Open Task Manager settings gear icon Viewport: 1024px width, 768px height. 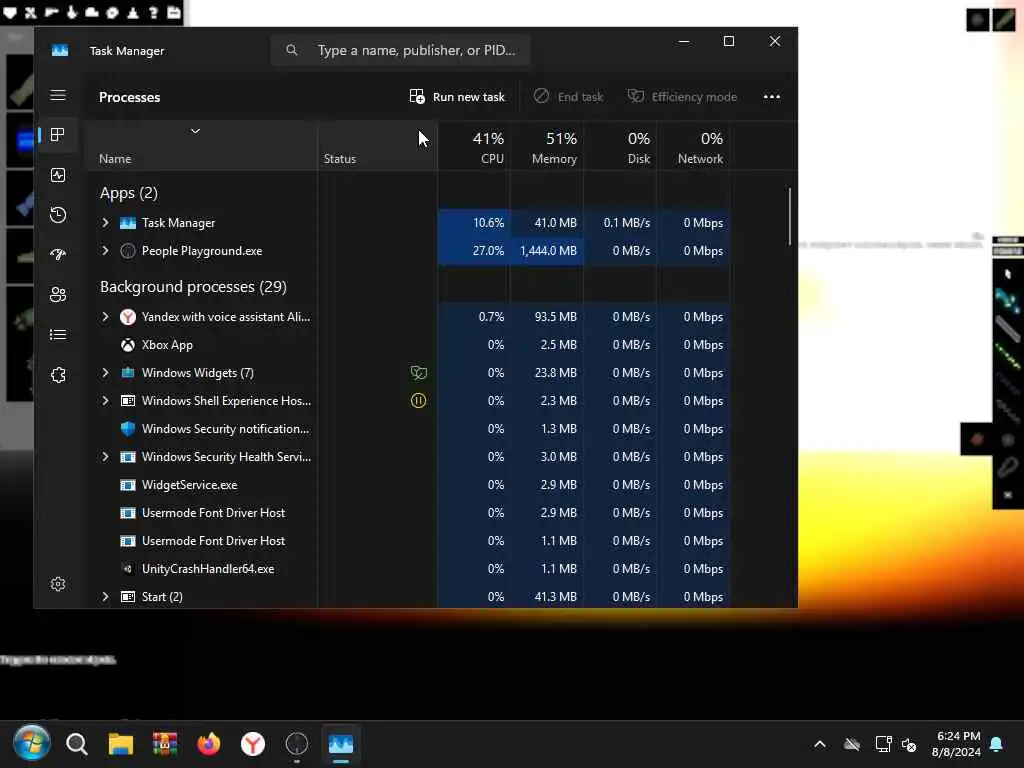58,584
